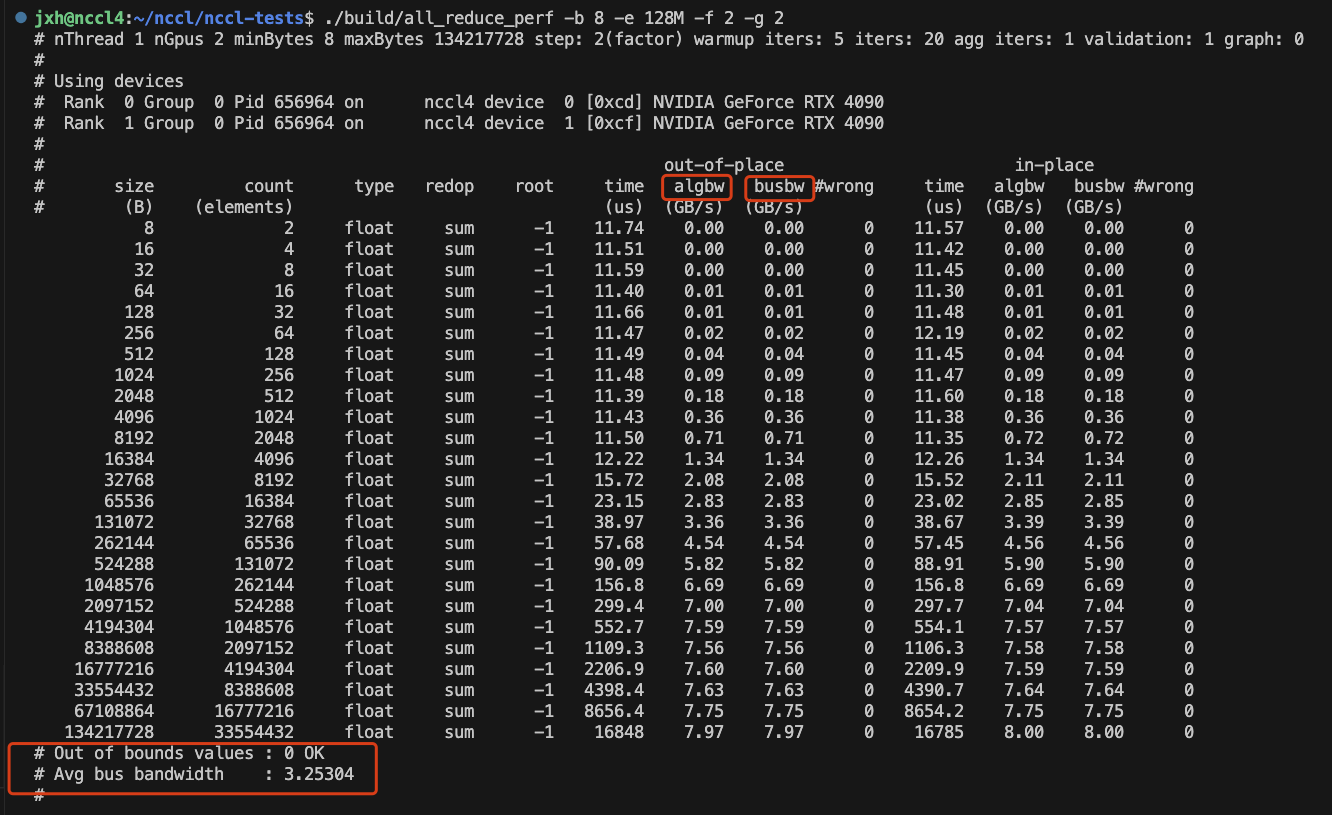Click out-of-place time value 12.22
The width and height of the screenshot is (1332, 815).
click(619, 459)
